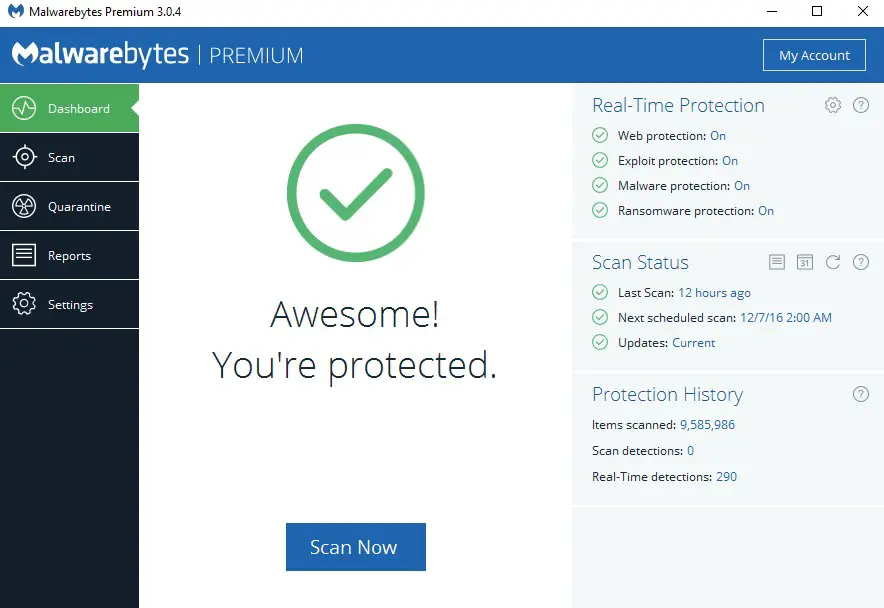Open My Account
The width and height of the screenshot is (884, 608).
814,55
